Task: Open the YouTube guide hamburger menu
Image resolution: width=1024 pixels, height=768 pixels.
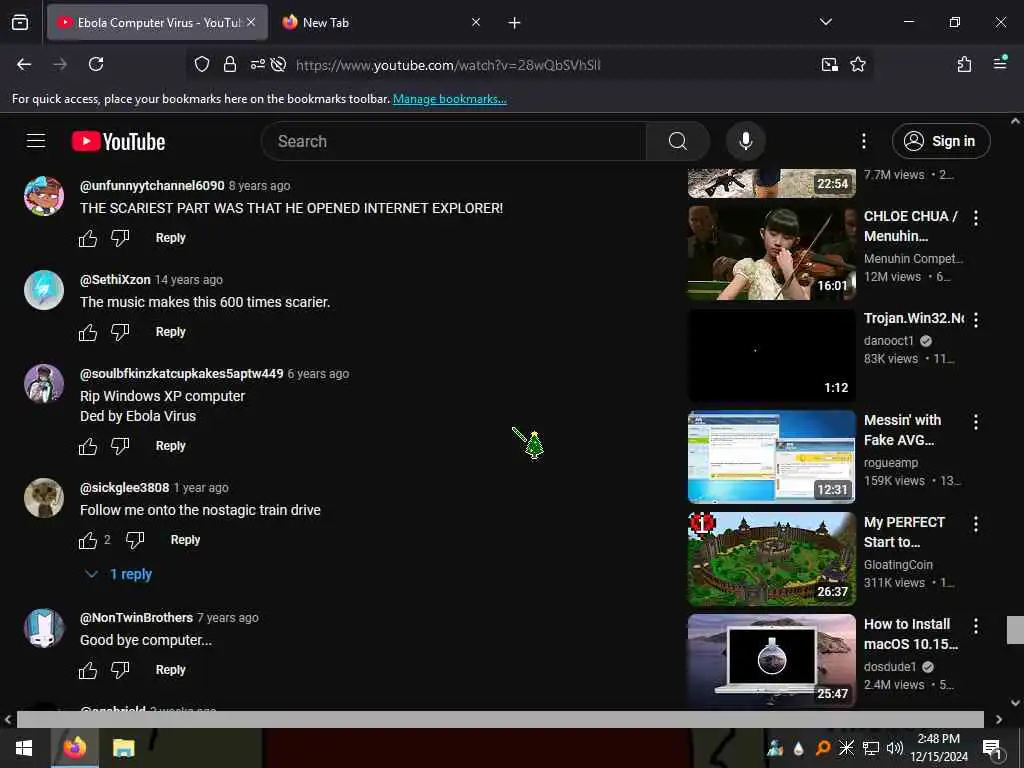Action: coord(36,141)
